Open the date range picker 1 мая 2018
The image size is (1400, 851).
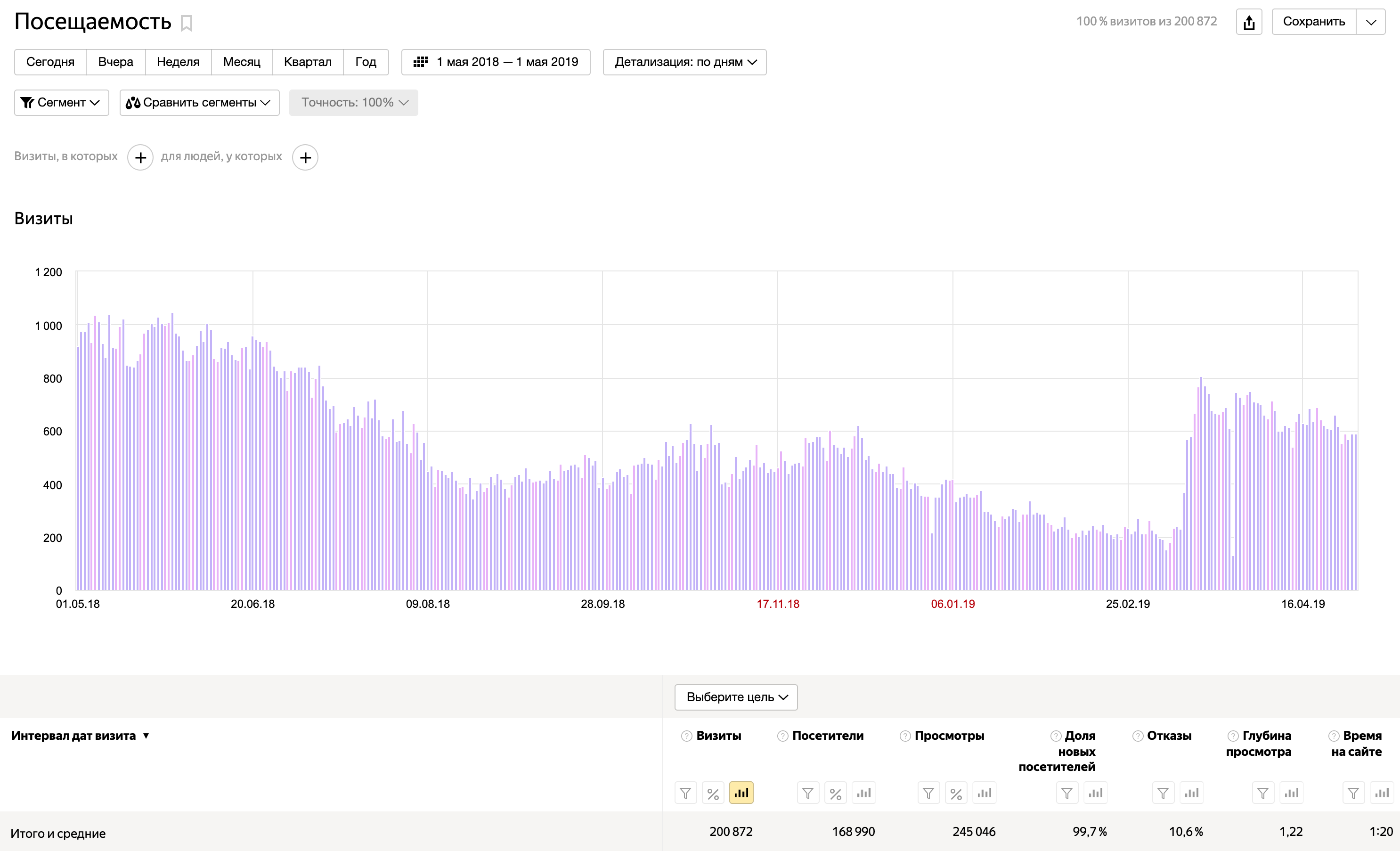tap(496, 62)
